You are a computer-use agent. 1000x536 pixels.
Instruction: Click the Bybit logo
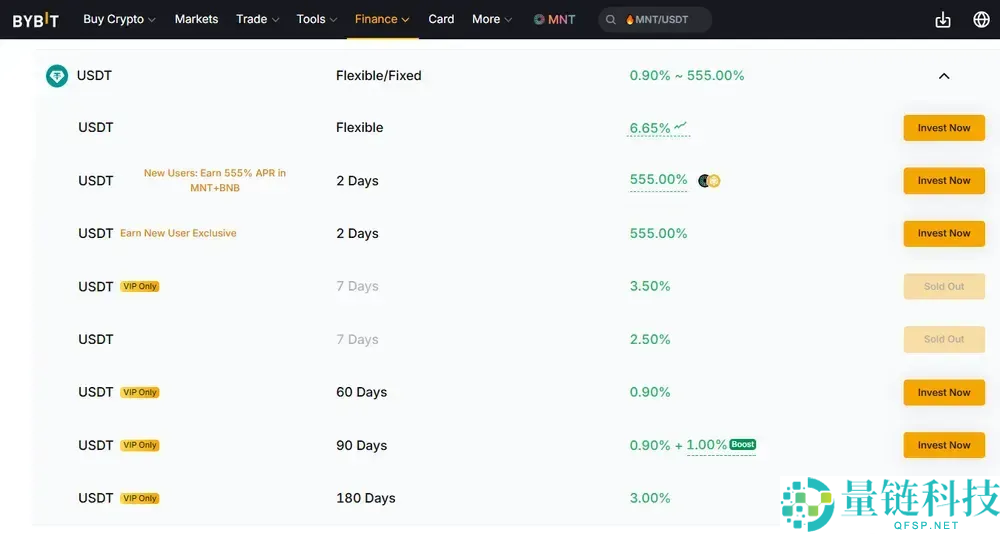tap(36, 20)
